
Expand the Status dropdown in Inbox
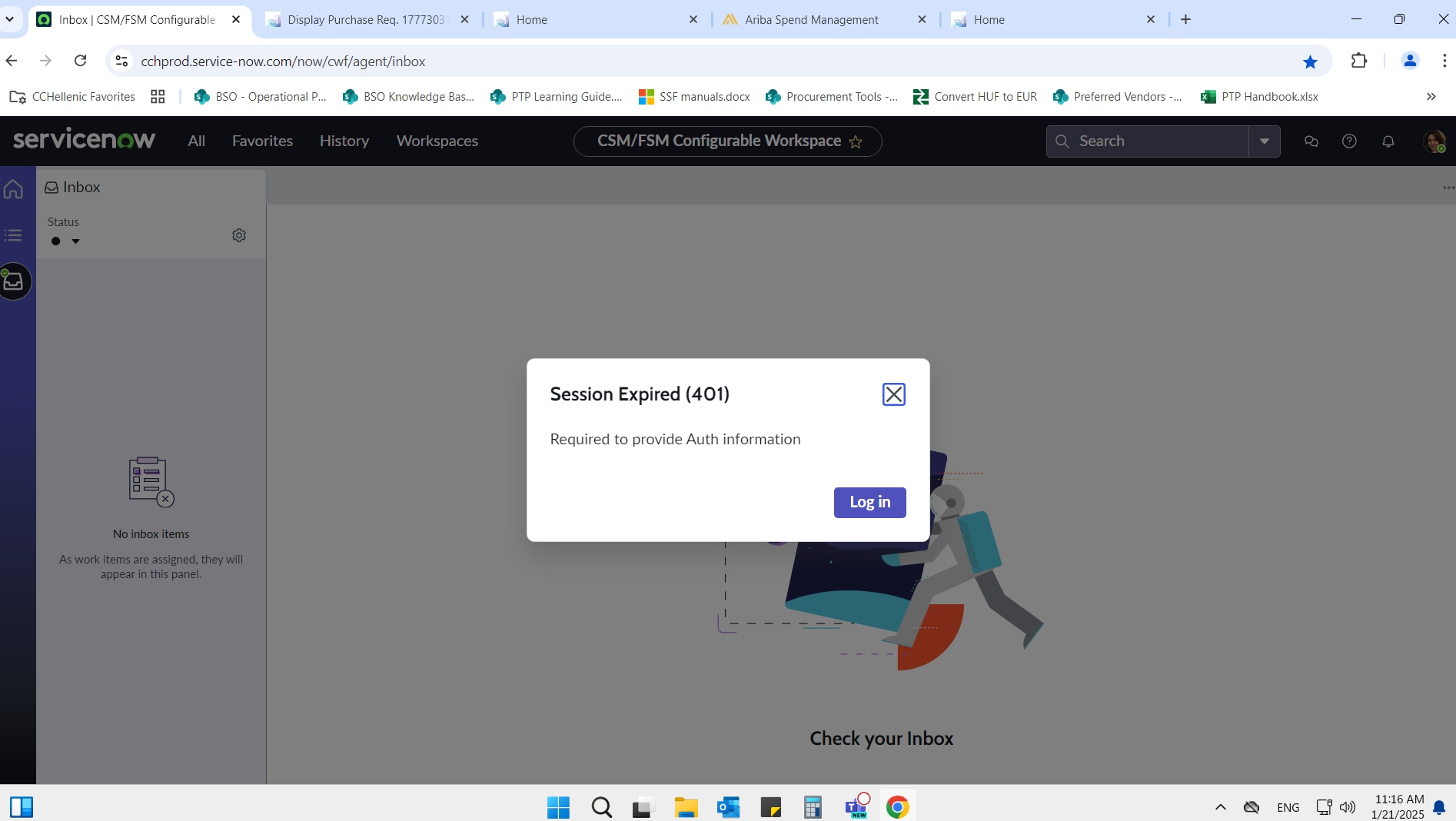65,241
